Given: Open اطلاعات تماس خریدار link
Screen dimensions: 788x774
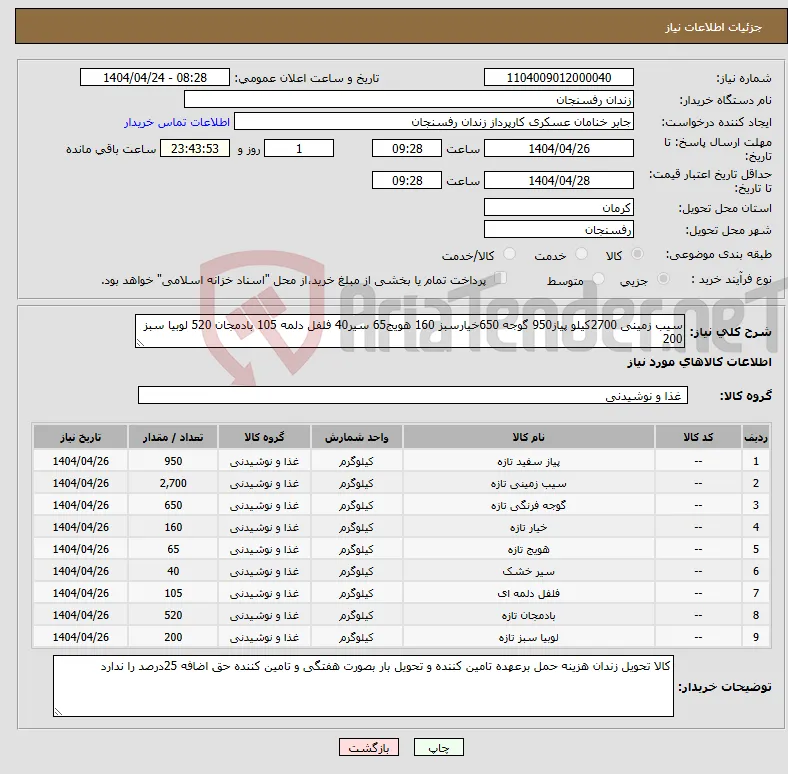Looking at the screenshot, I should click(177, 122).
